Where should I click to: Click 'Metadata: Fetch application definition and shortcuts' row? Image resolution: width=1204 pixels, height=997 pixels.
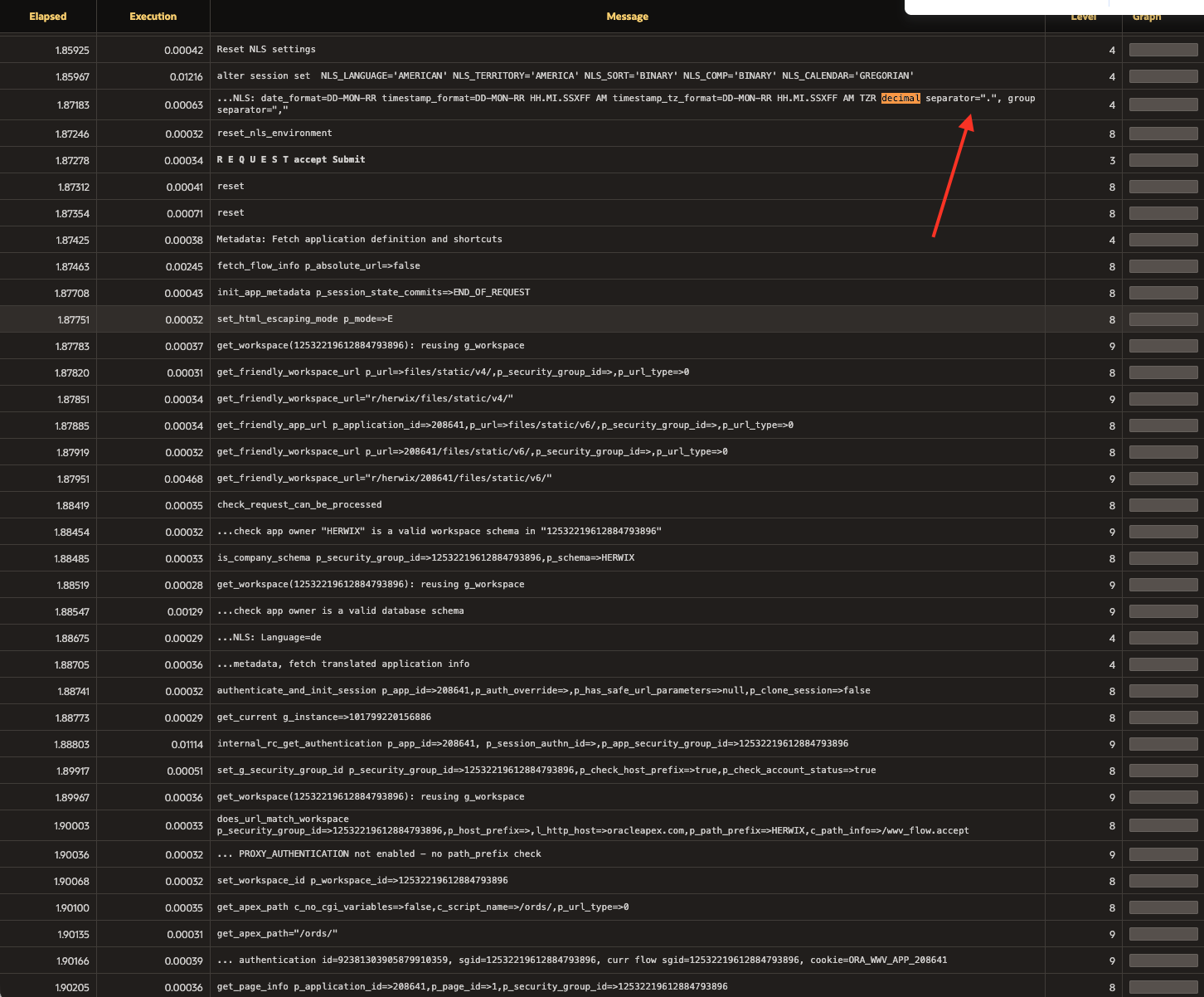[x=359, y=240]
